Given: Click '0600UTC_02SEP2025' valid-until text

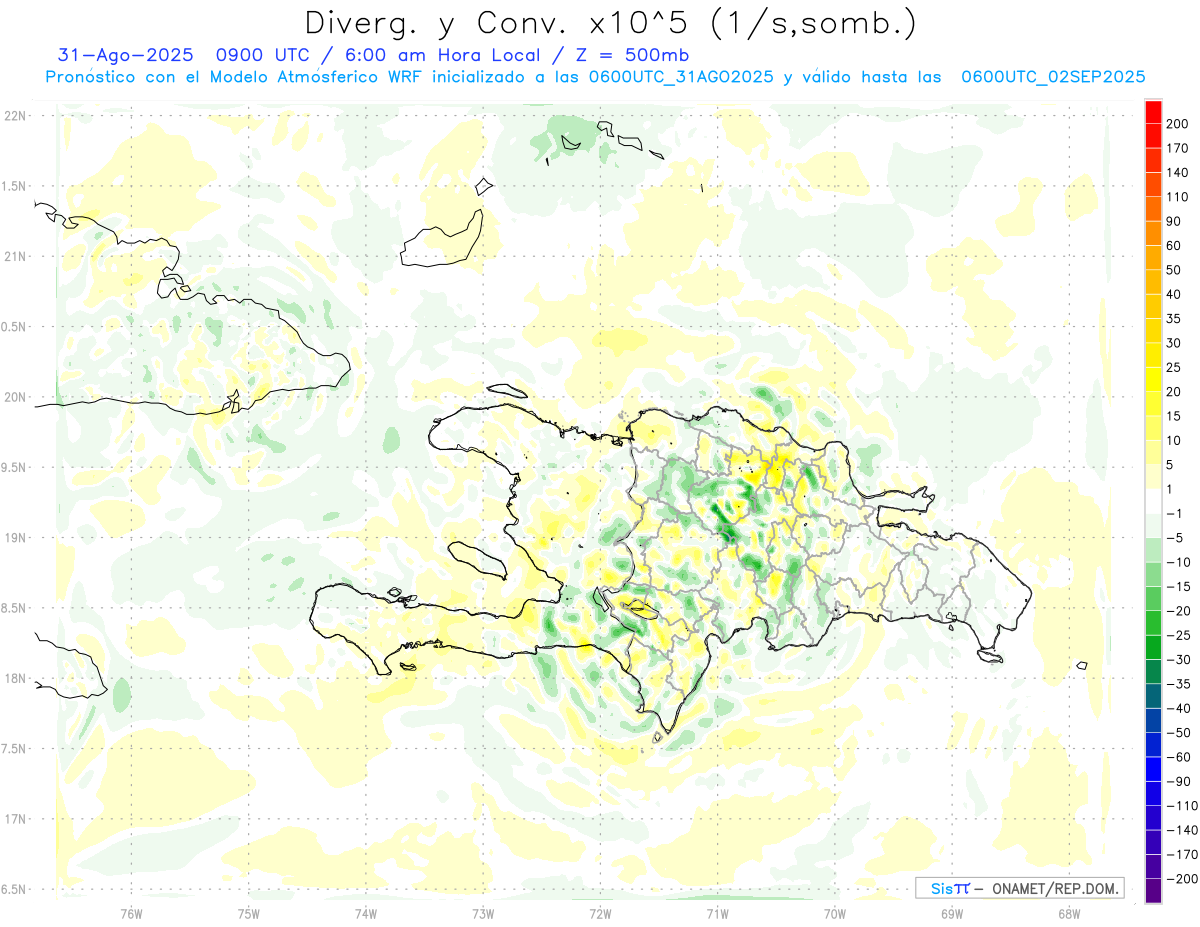Looking at the screenshot, I should tap(1053, 77).
